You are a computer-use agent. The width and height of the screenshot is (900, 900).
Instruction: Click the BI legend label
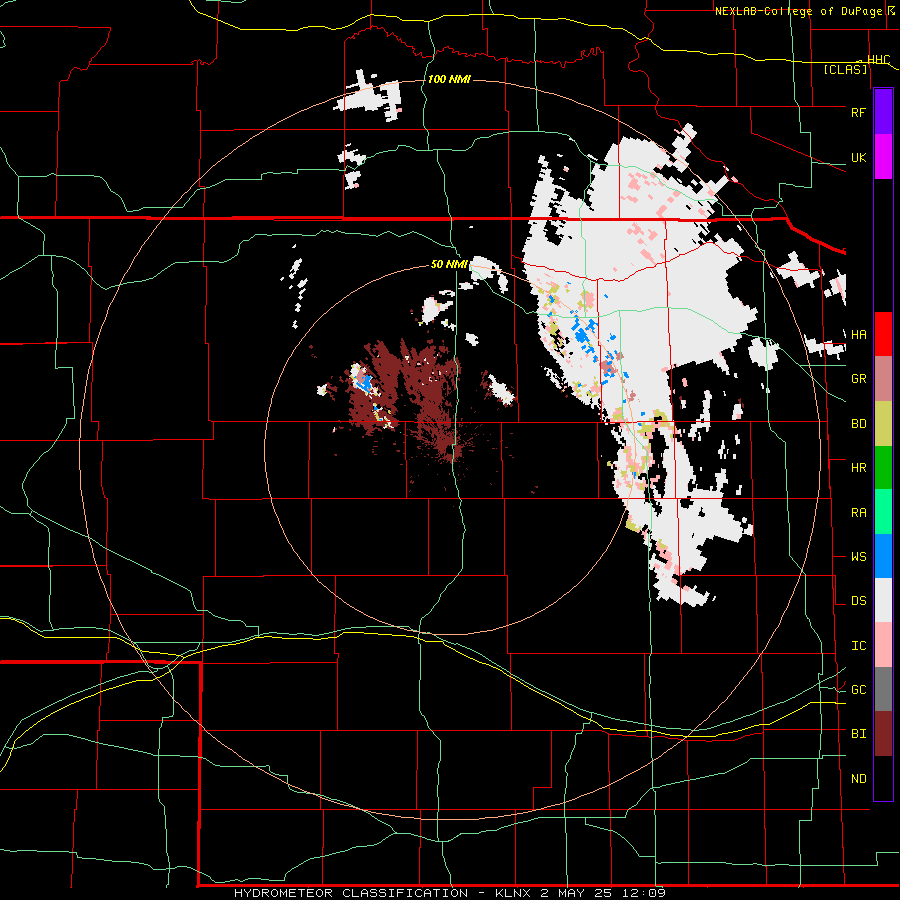pyautogui.click(x=858, y=734)
